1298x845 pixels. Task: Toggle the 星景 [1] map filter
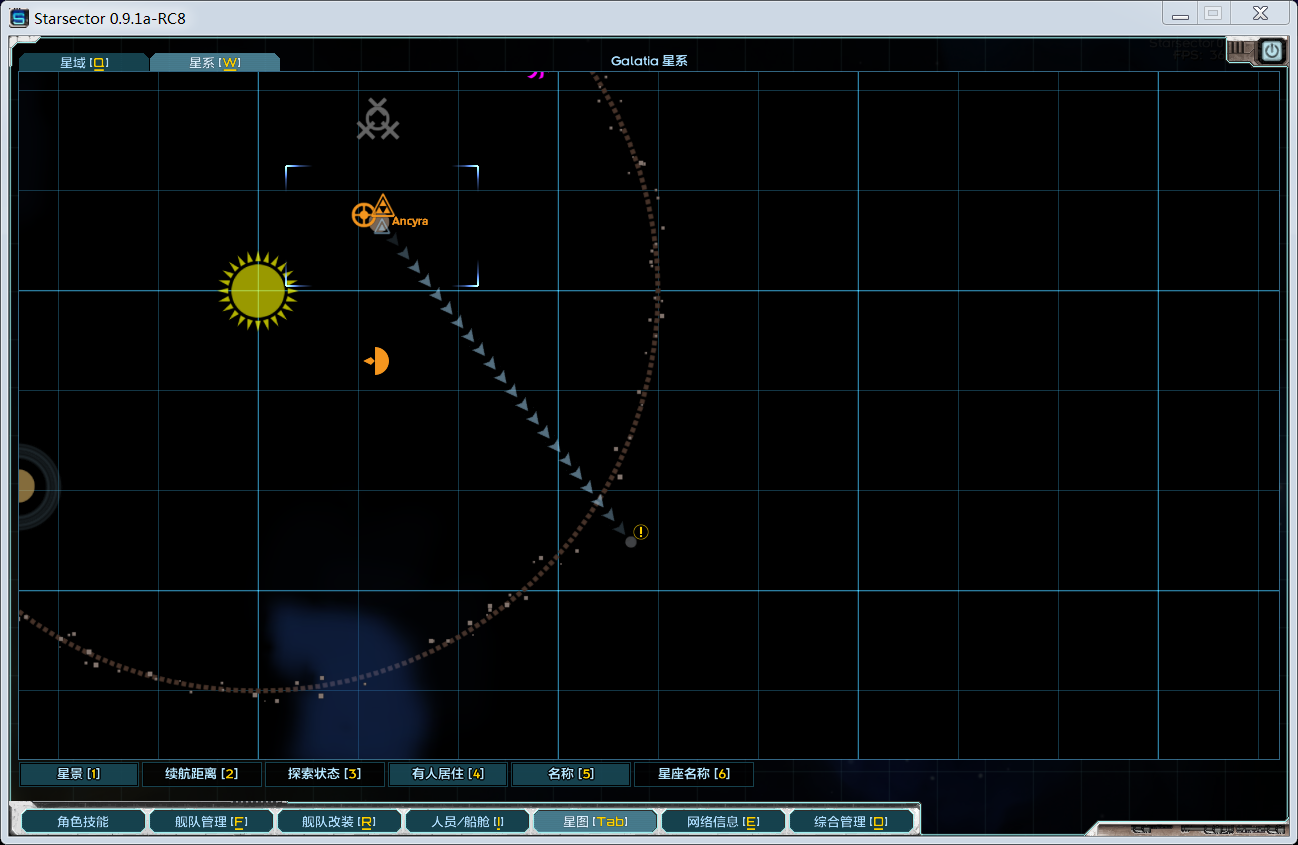[79, 774]
